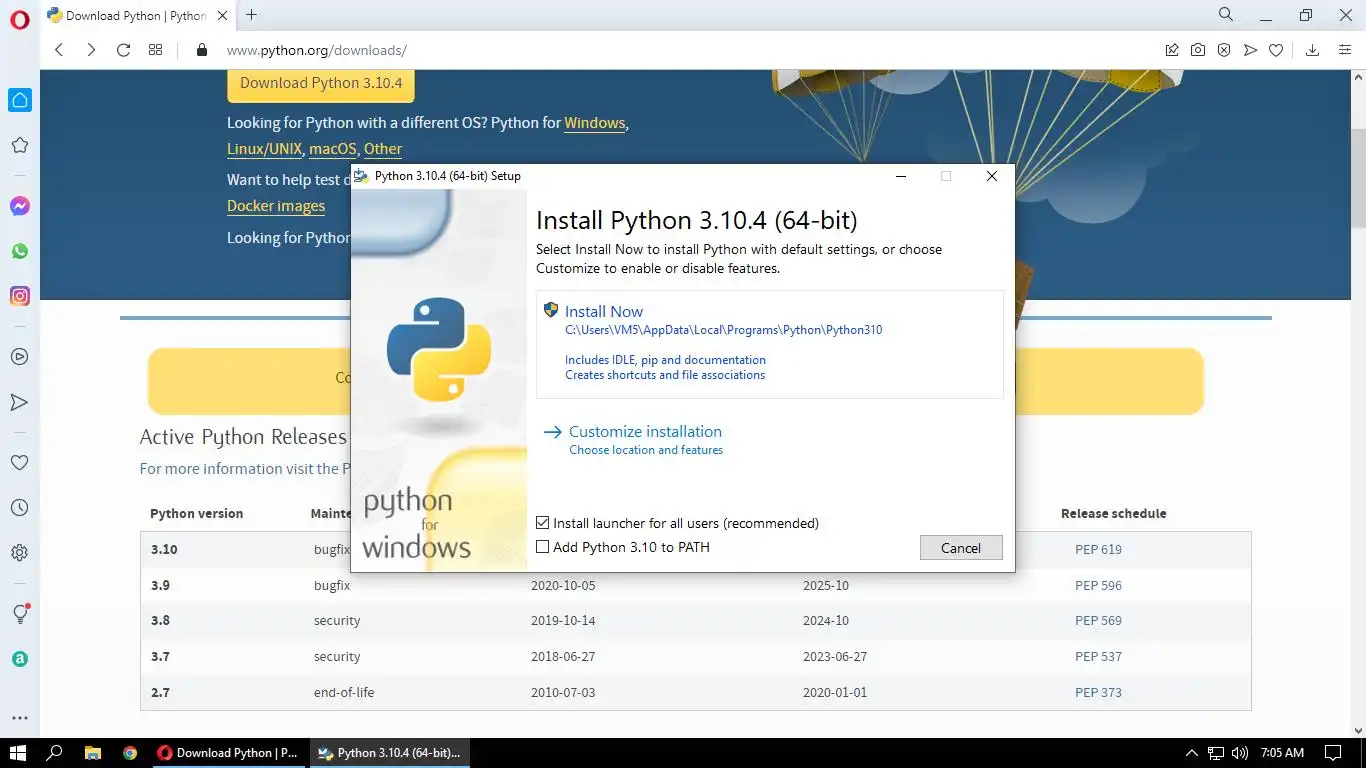Click Python version 3.10 table cell
The height and width of the screenshot is (768, 1366).
click(164, 550)
